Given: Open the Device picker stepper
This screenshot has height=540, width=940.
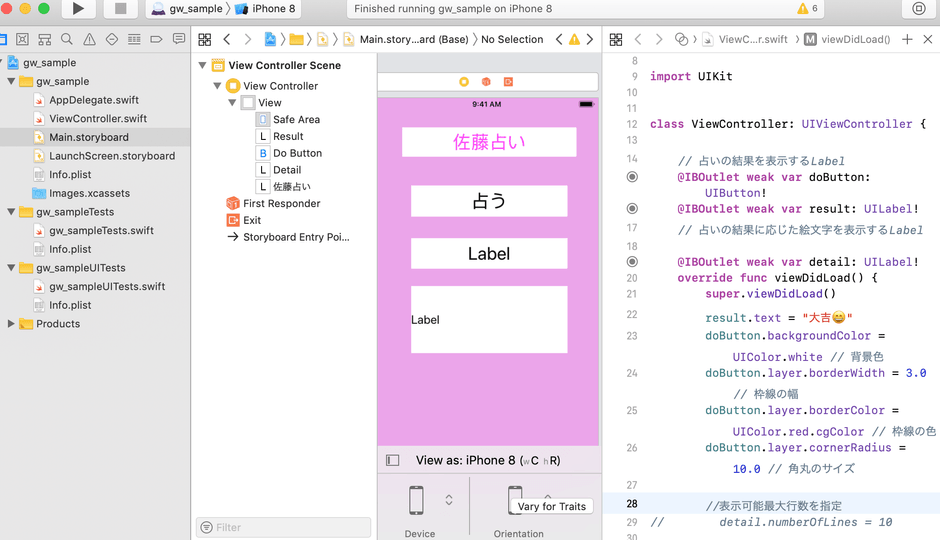Looking at the screenshot, I should 449,500.
